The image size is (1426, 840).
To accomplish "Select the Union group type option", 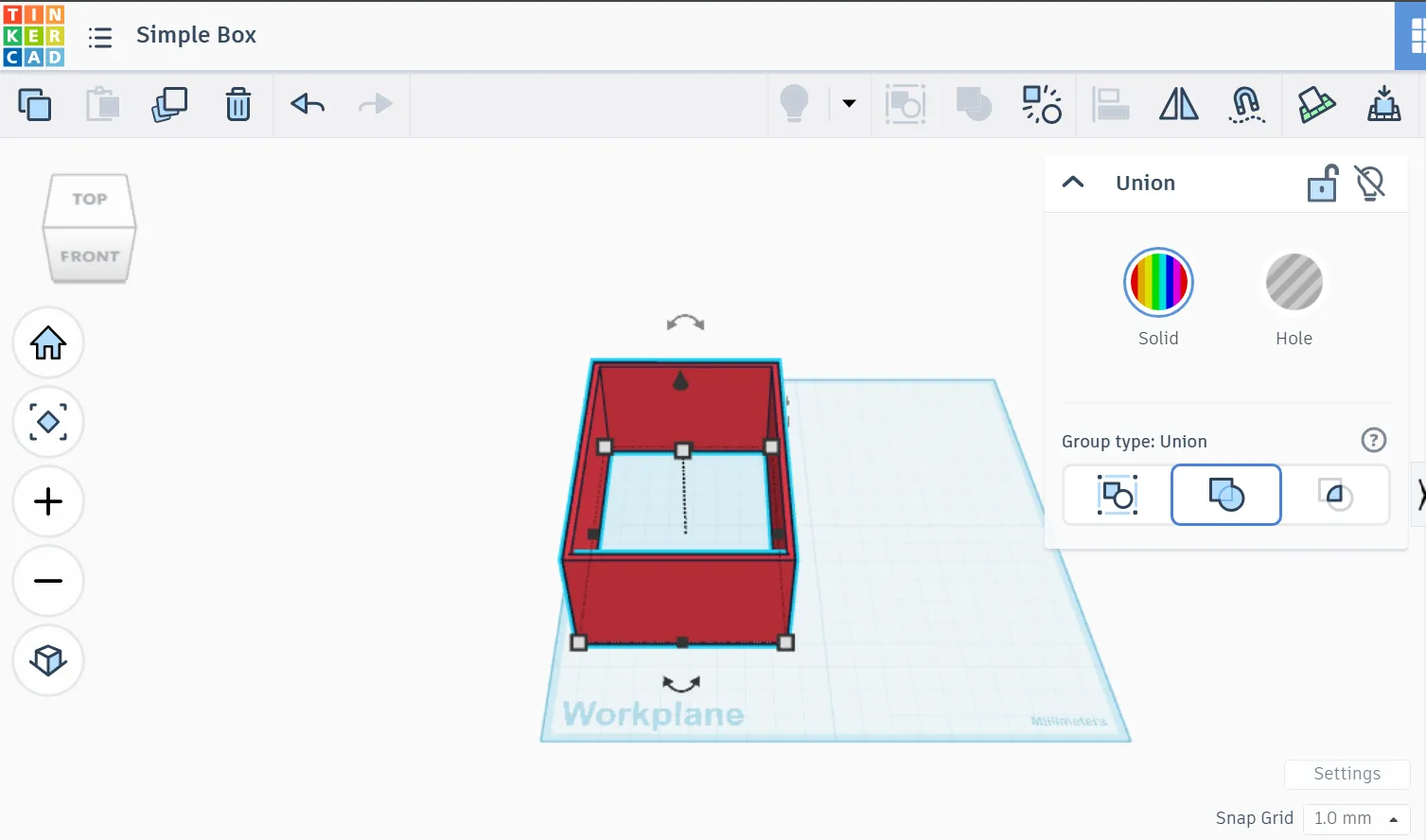I will coord(1225,495).
